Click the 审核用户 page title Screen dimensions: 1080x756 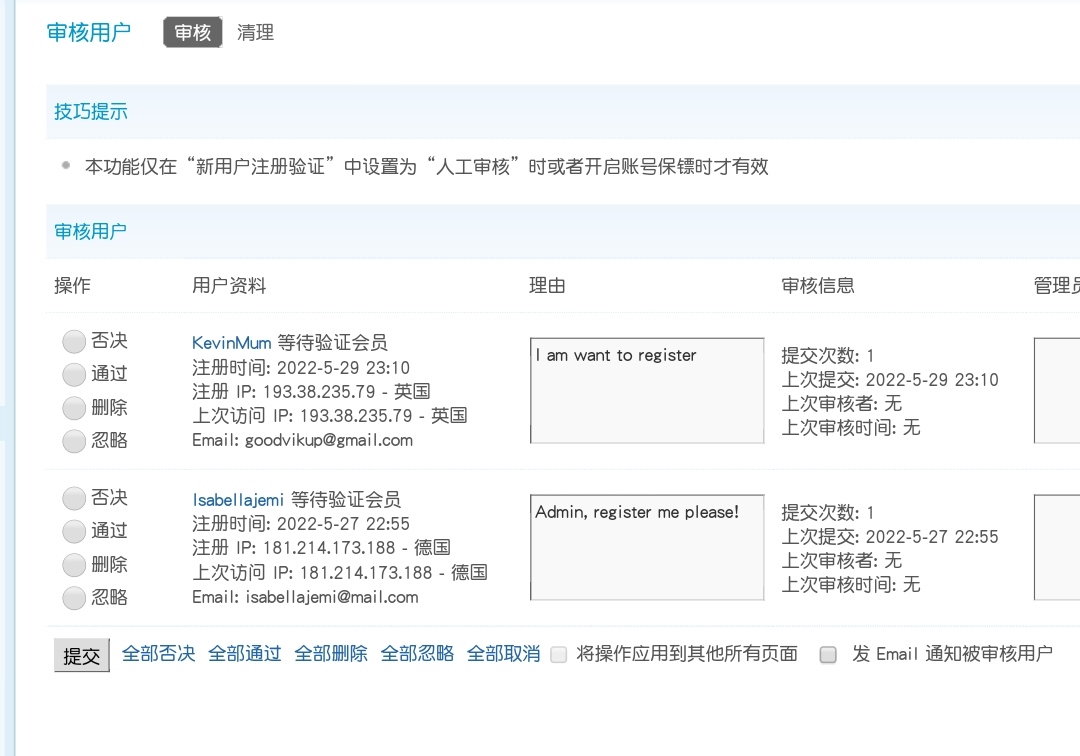tap(89, 32)
